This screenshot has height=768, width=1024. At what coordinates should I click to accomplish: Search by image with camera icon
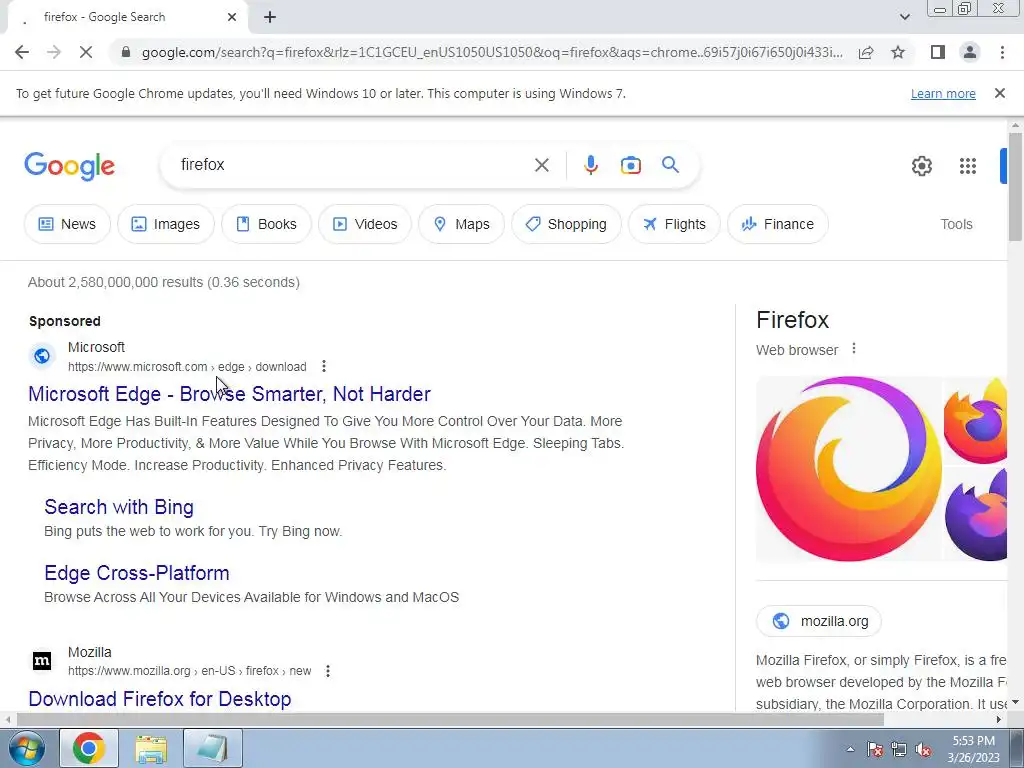point(630,165)
